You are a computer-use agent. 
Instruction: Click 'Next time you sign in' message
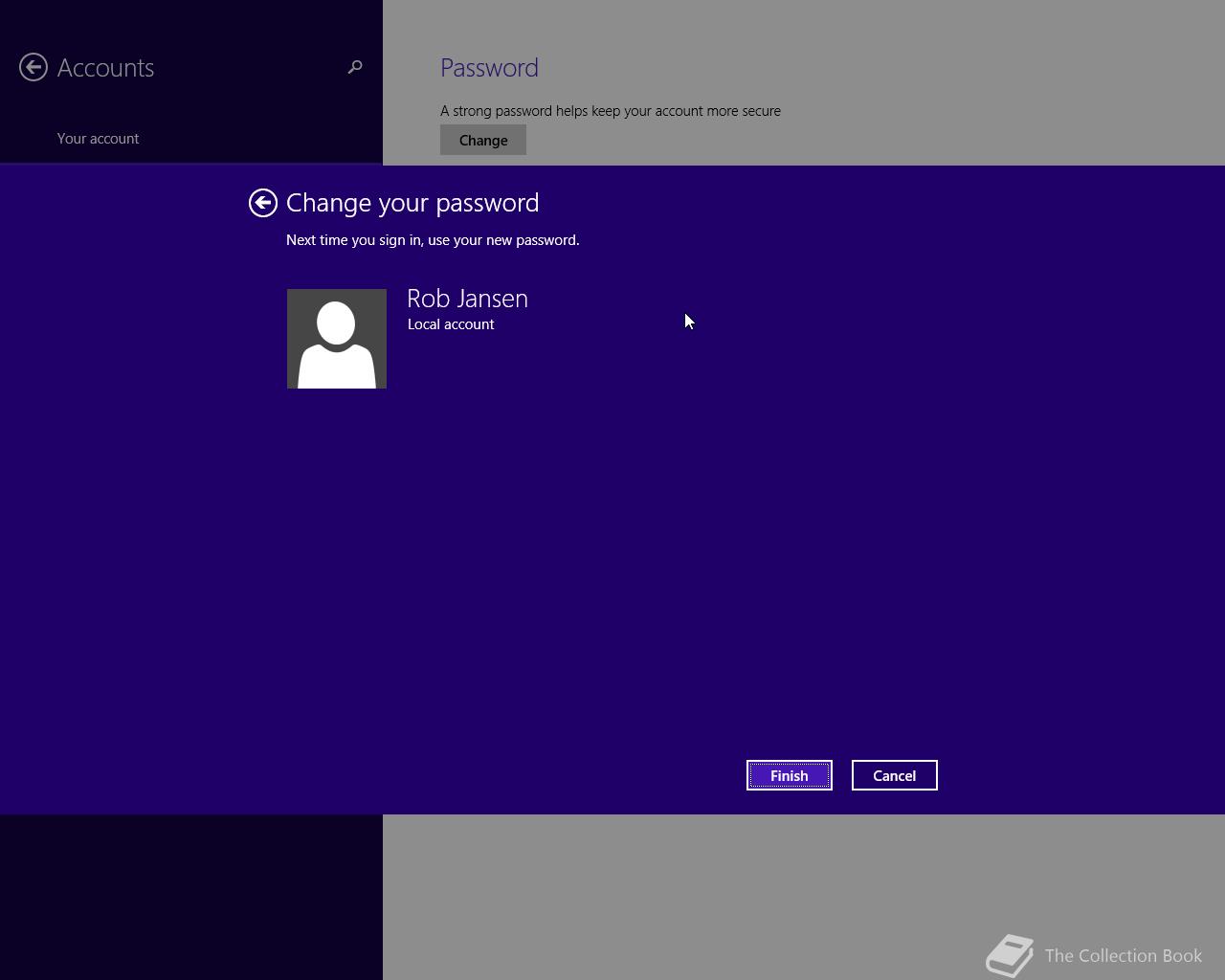tap(433, 240)
